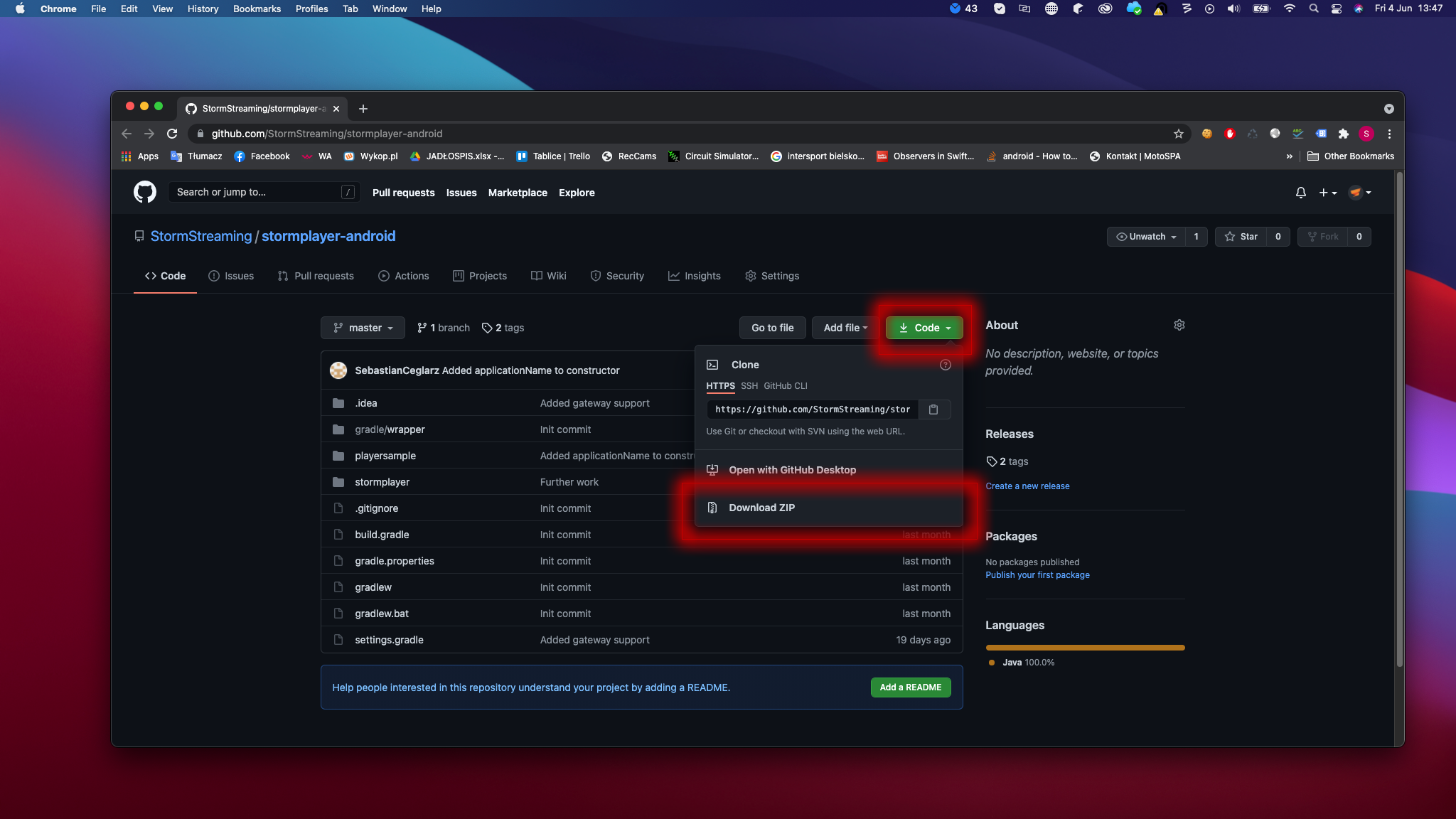Open the Projects tab
The height and width of the screenshot is (819, 1456).
pyautogui.click(x=480, y=276)
